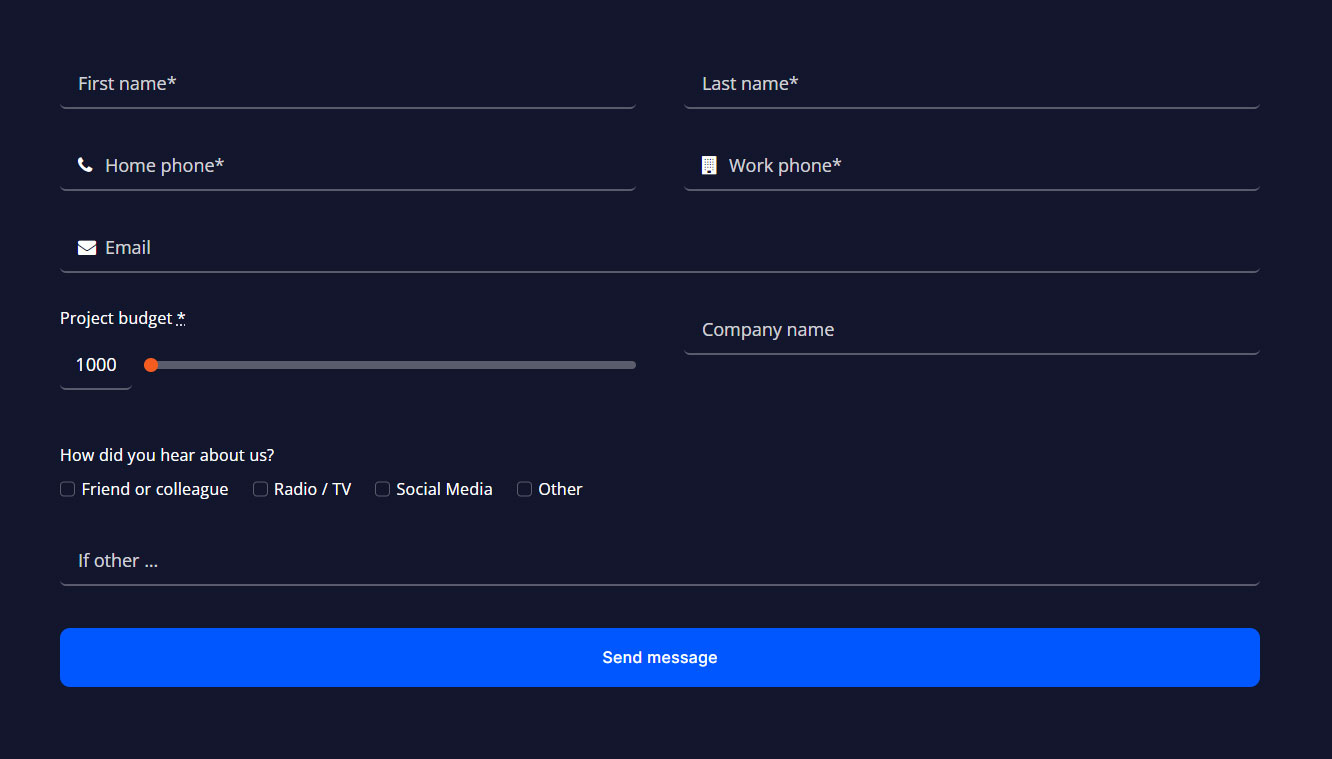Viewport: 1332px width, 759px height.
Task: Check the Friend or colleague checkbox
Action: tap(68, 489)
